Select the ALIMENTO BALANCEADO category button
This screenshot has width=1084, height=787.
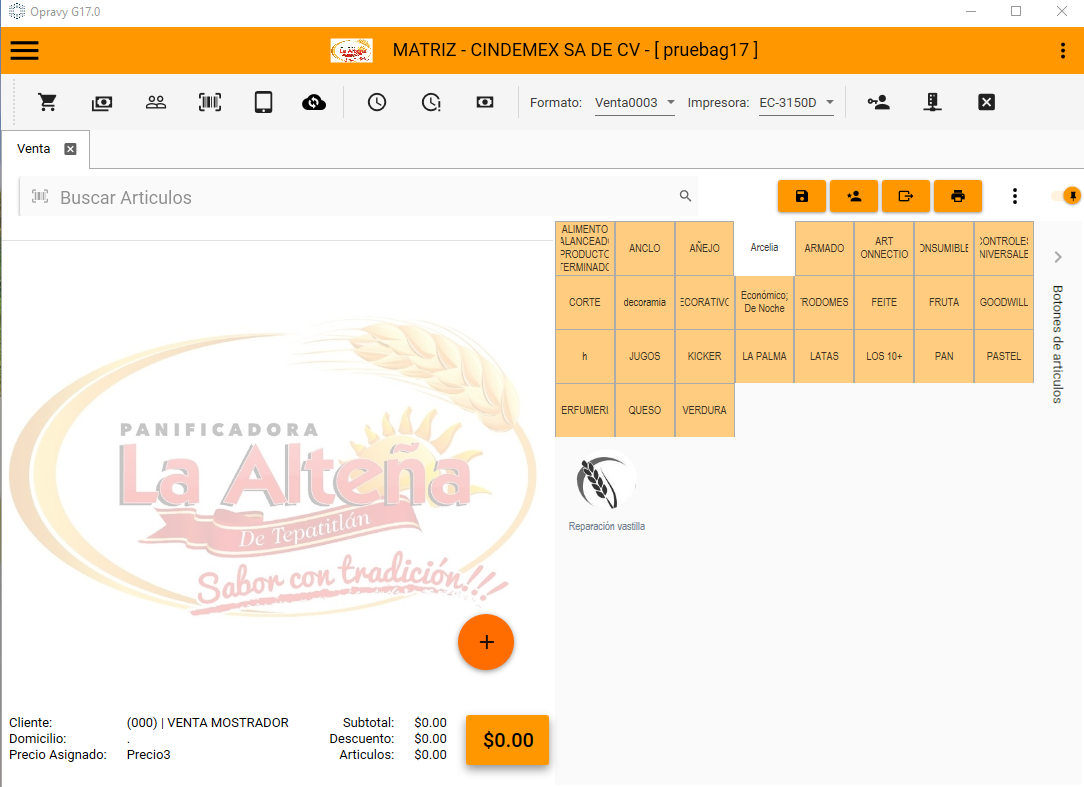coord(585,248)
